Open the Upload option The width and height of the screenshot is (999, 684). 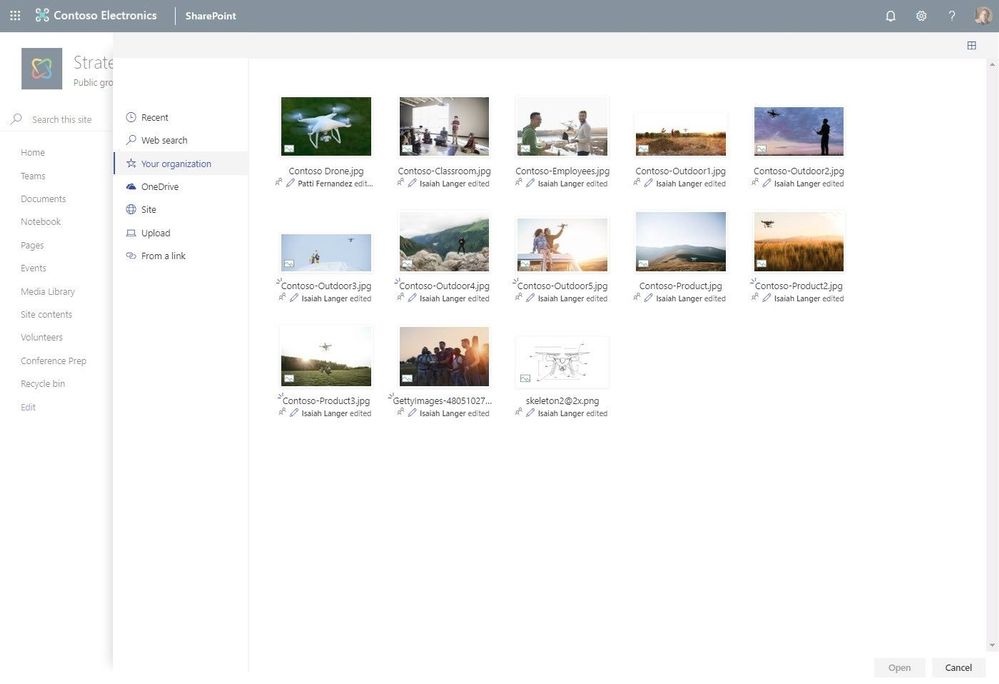(156, 232)
